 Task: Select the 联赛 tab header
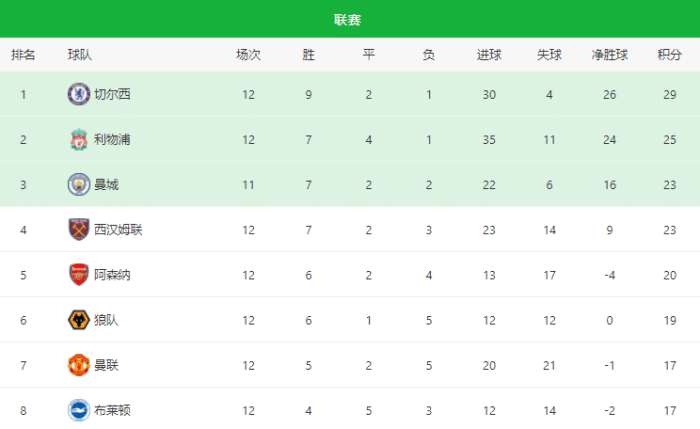click(348, 19)
